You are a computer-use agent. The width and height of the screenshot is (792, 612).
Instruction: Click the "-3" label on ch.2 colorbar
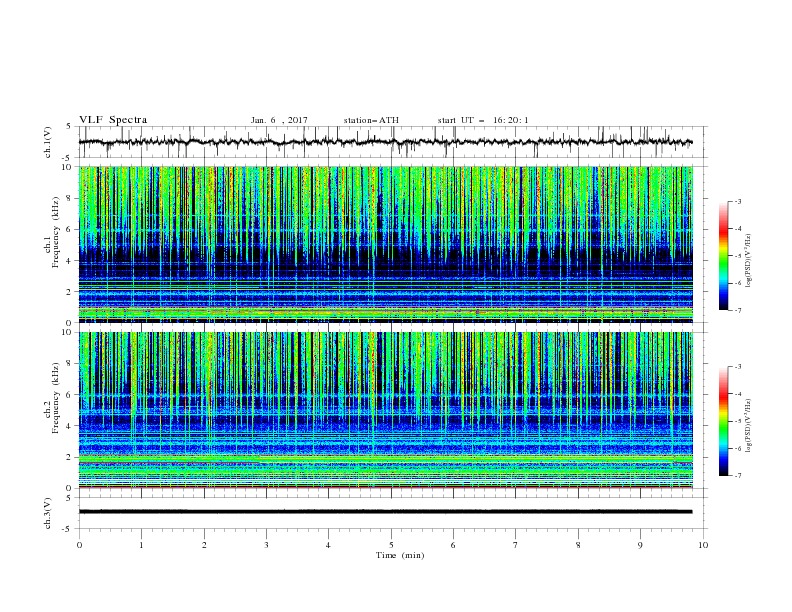[x=738, y=367]
